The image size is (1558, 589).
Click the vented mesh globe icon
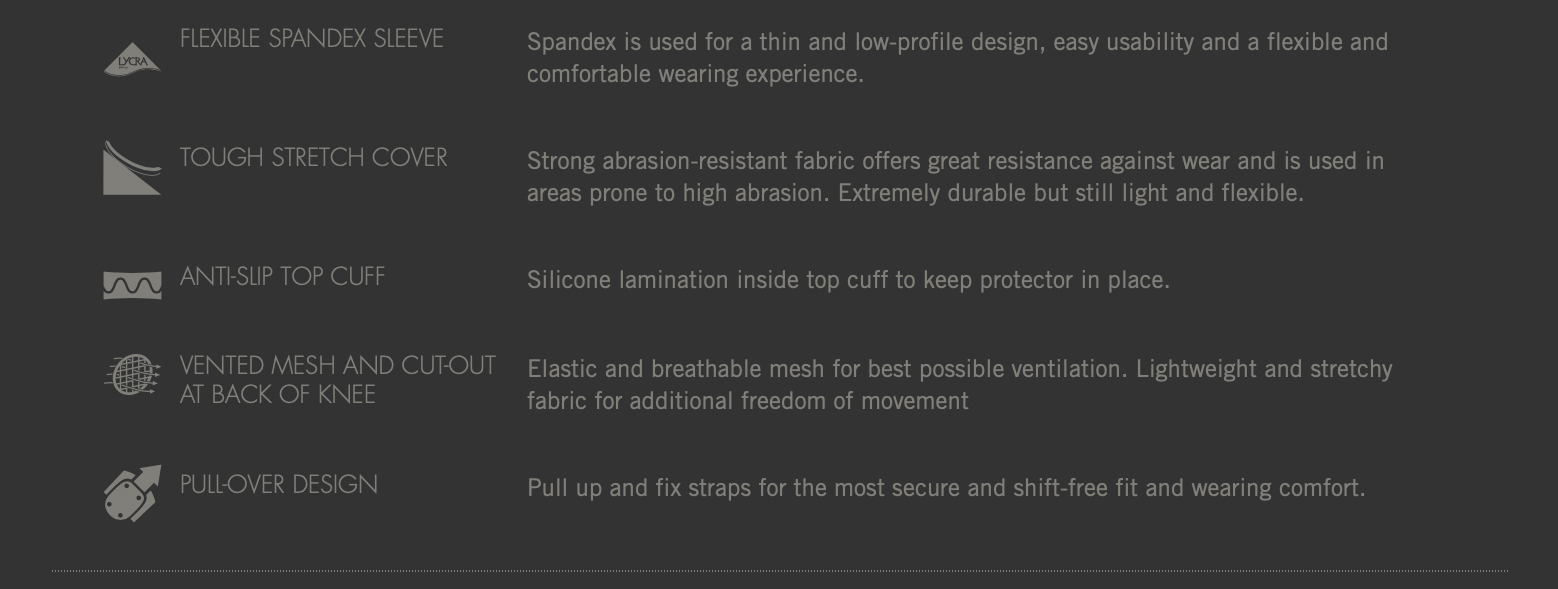[x=132, y=374]
